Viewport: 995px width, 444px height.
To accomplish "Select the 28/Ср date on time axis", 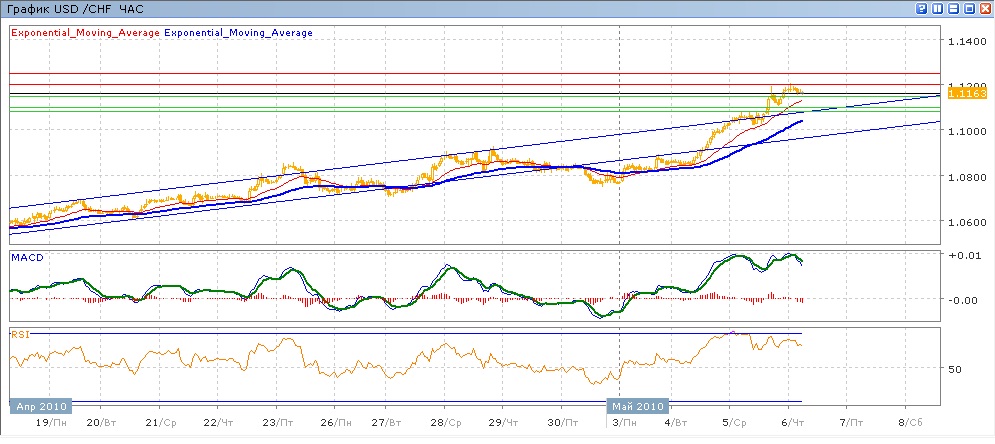I will coord(447,424).
